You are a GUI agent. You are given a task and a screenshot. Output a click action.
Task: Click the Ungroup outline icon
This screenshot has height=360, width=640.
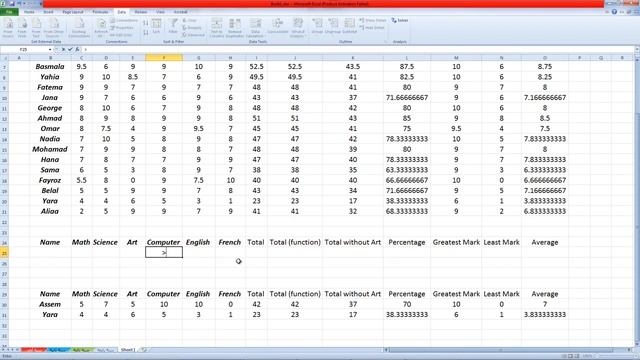(x=333, y=26)
